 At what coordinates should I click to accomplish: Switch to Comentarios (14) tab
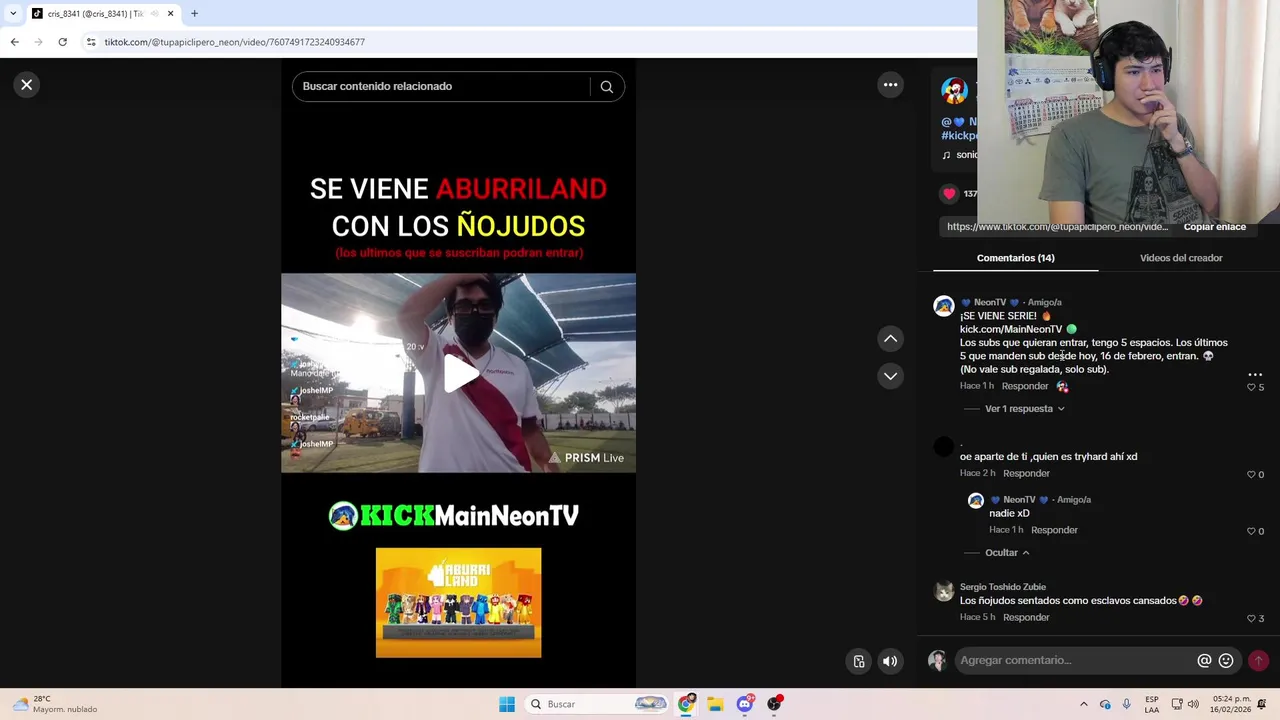1015,258
